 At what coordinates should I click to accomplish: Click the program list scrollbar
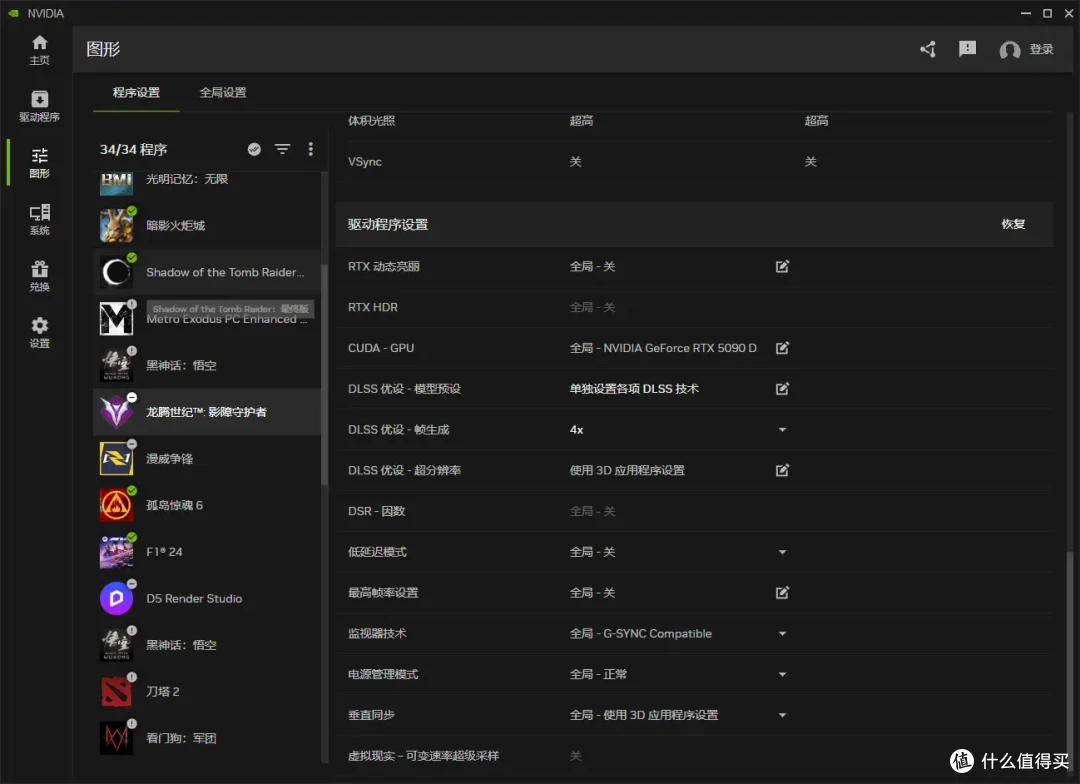pos(324,375)
